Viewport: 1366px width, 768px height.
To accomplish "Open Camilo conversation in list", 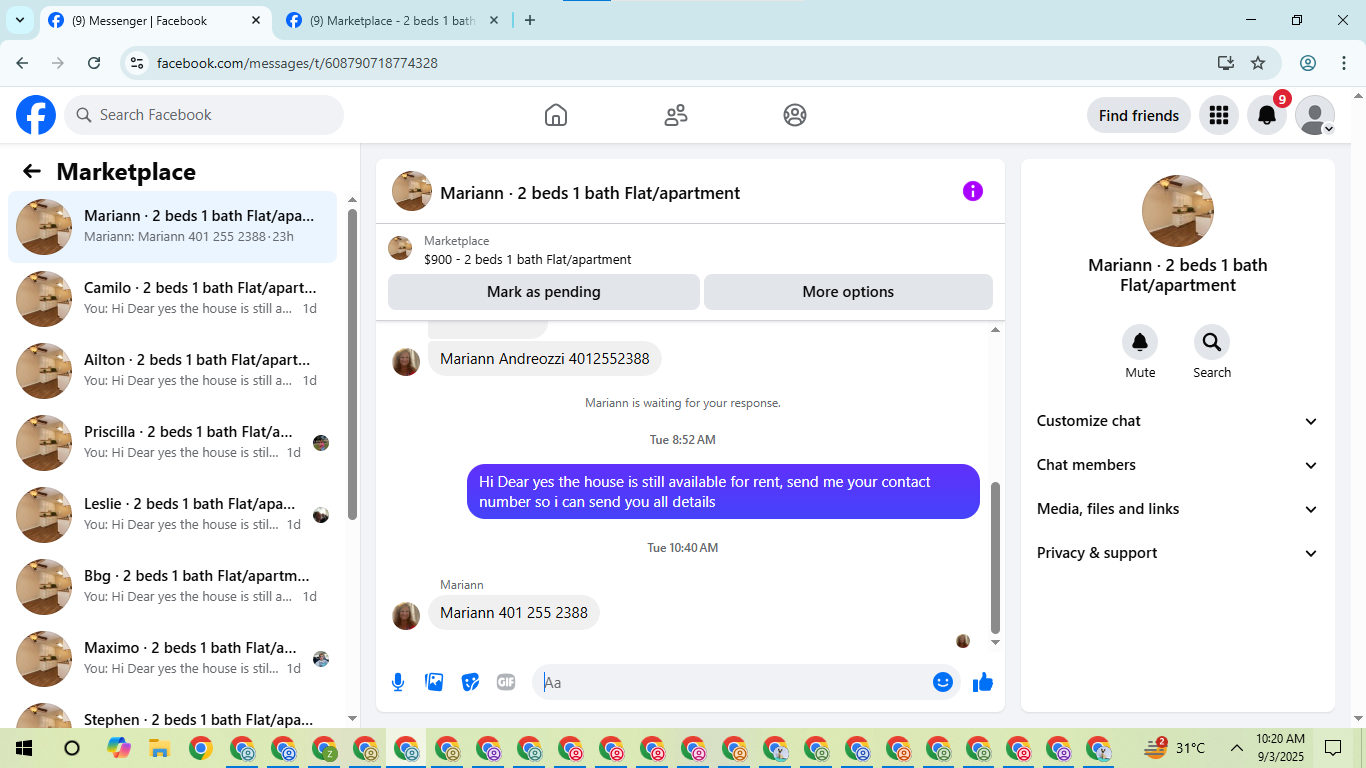I will pyautogui.click(x=173, y=299).
